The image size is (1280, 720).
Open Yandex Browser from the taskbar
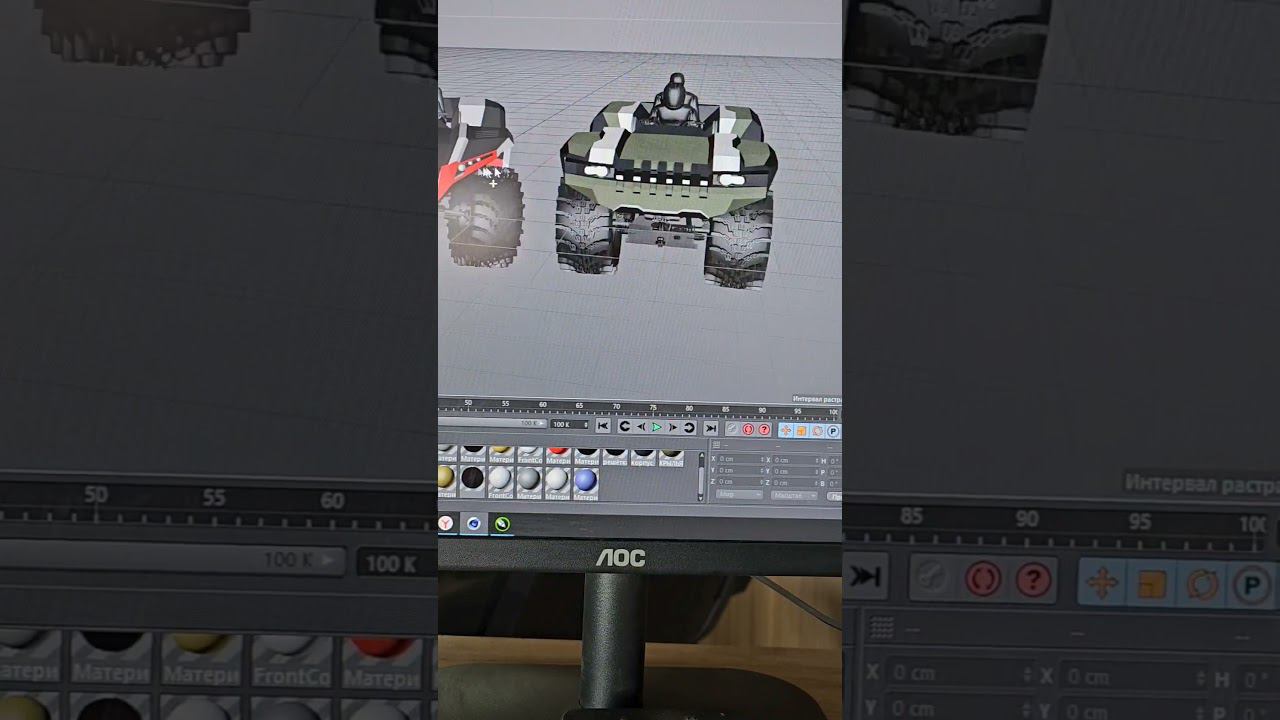click(x=445, y=523)
